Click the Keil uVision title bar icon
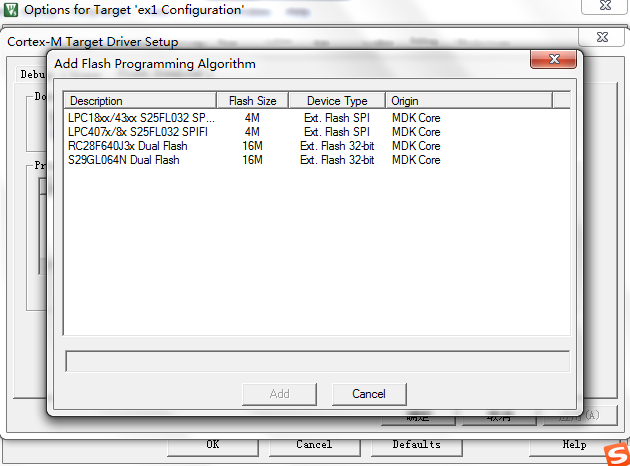Image resolution: width=630 pixels, height=466 pixels. click(10, 10)
